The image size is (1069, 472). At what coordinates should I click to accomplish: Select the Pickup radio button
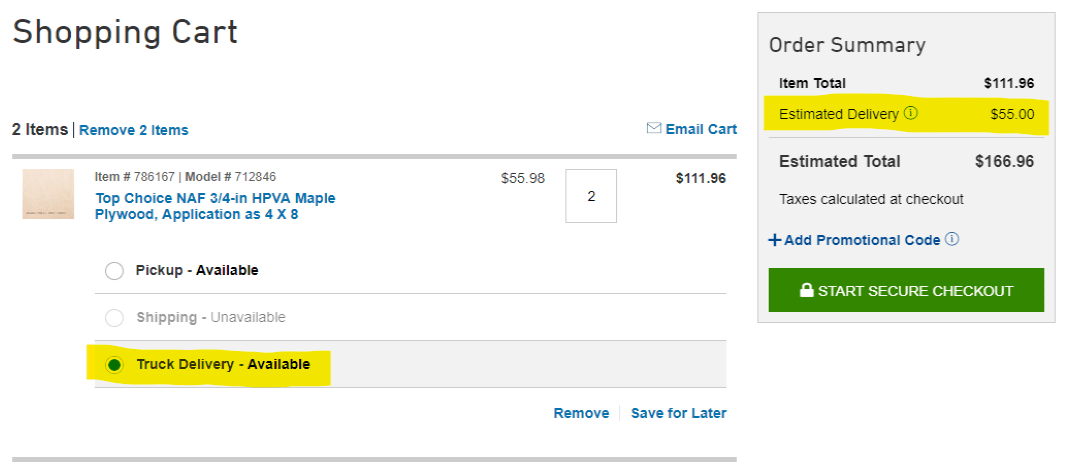[x=115, y=271]
